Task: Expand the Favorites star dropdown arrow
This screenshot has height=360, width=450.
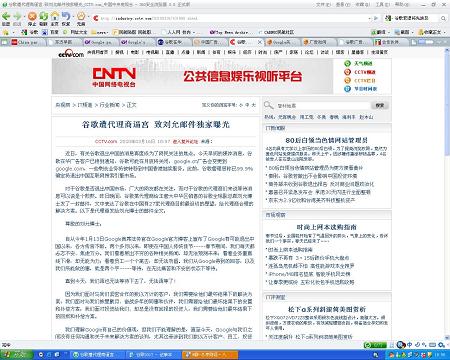Action: tap(13, 32)
